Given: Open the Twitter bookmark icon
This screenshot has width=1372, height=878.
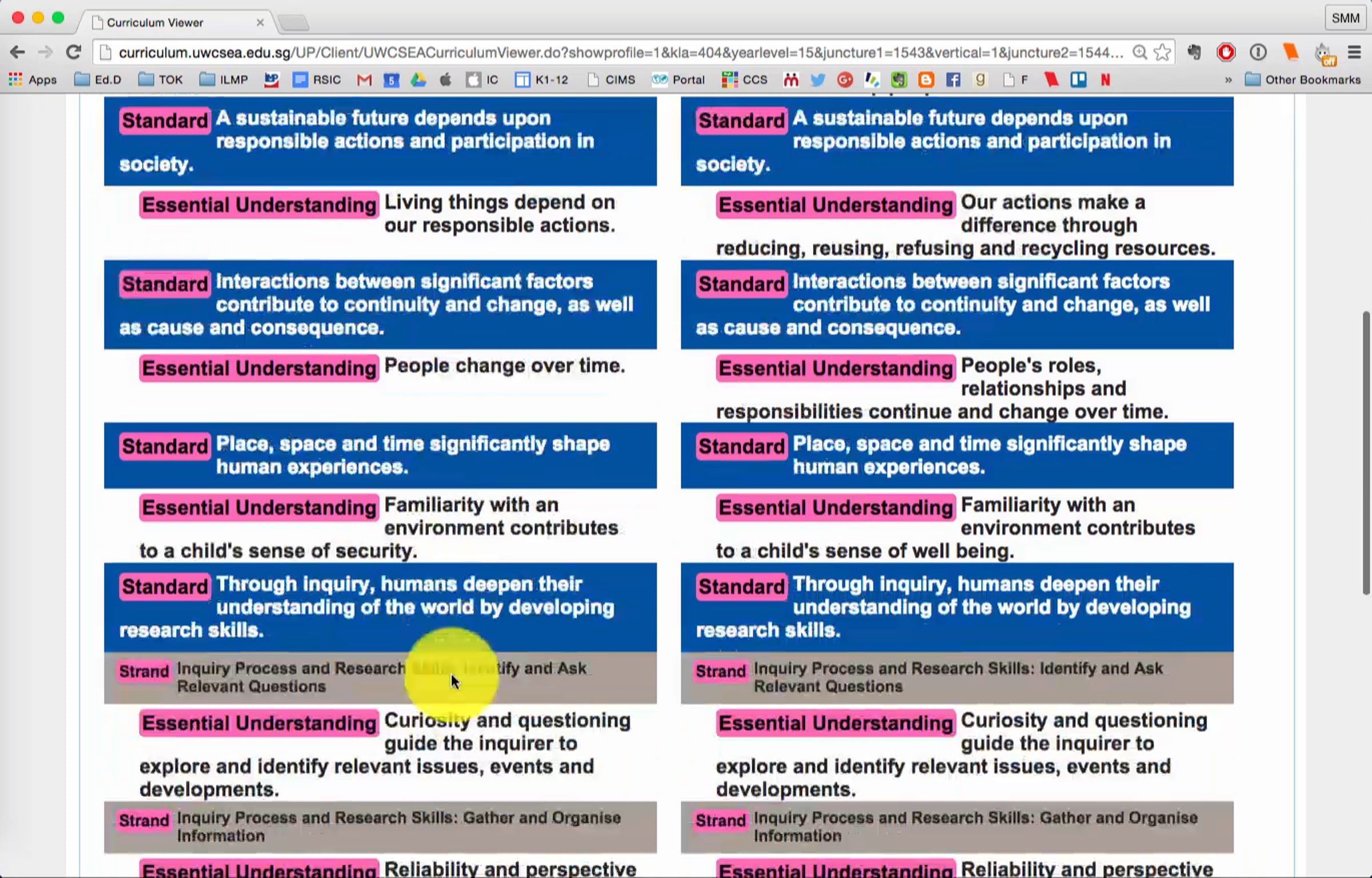Looking at the screenshot, I should [x=818, y=80].
